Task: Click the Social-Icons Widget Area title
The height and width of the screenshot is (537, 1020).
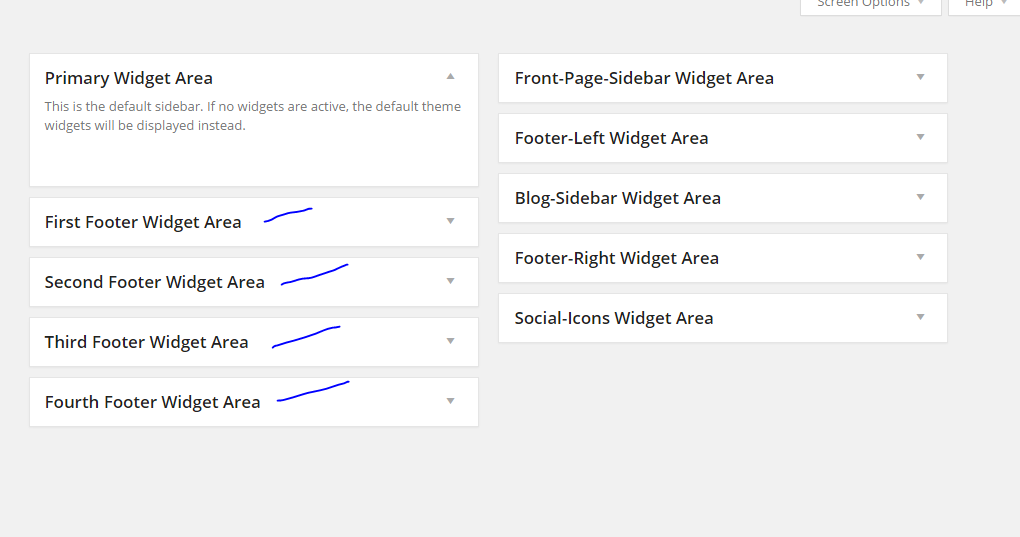Action: click(614, 318)
